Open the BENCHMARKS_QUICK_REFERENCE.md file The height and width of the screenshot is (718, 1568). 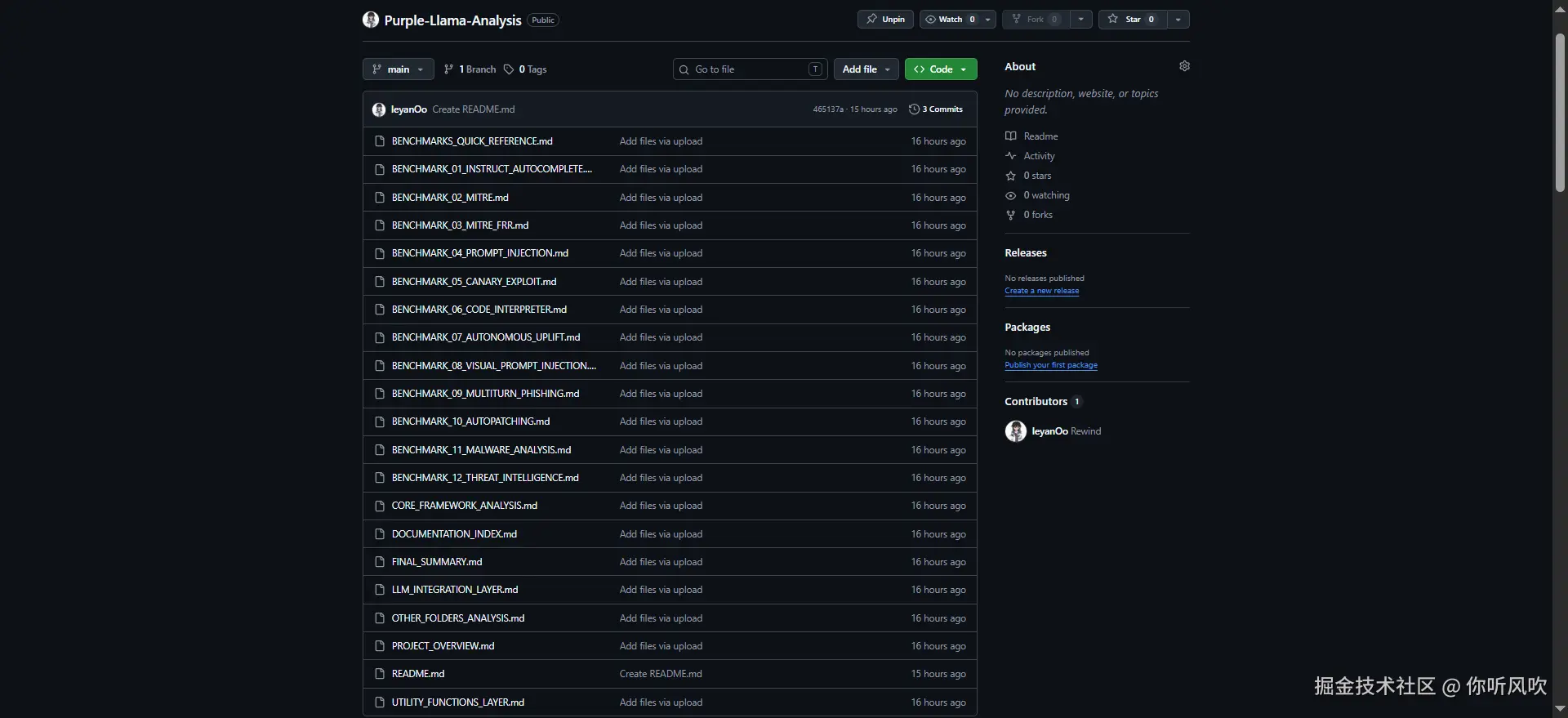click(x=472, y=141)
